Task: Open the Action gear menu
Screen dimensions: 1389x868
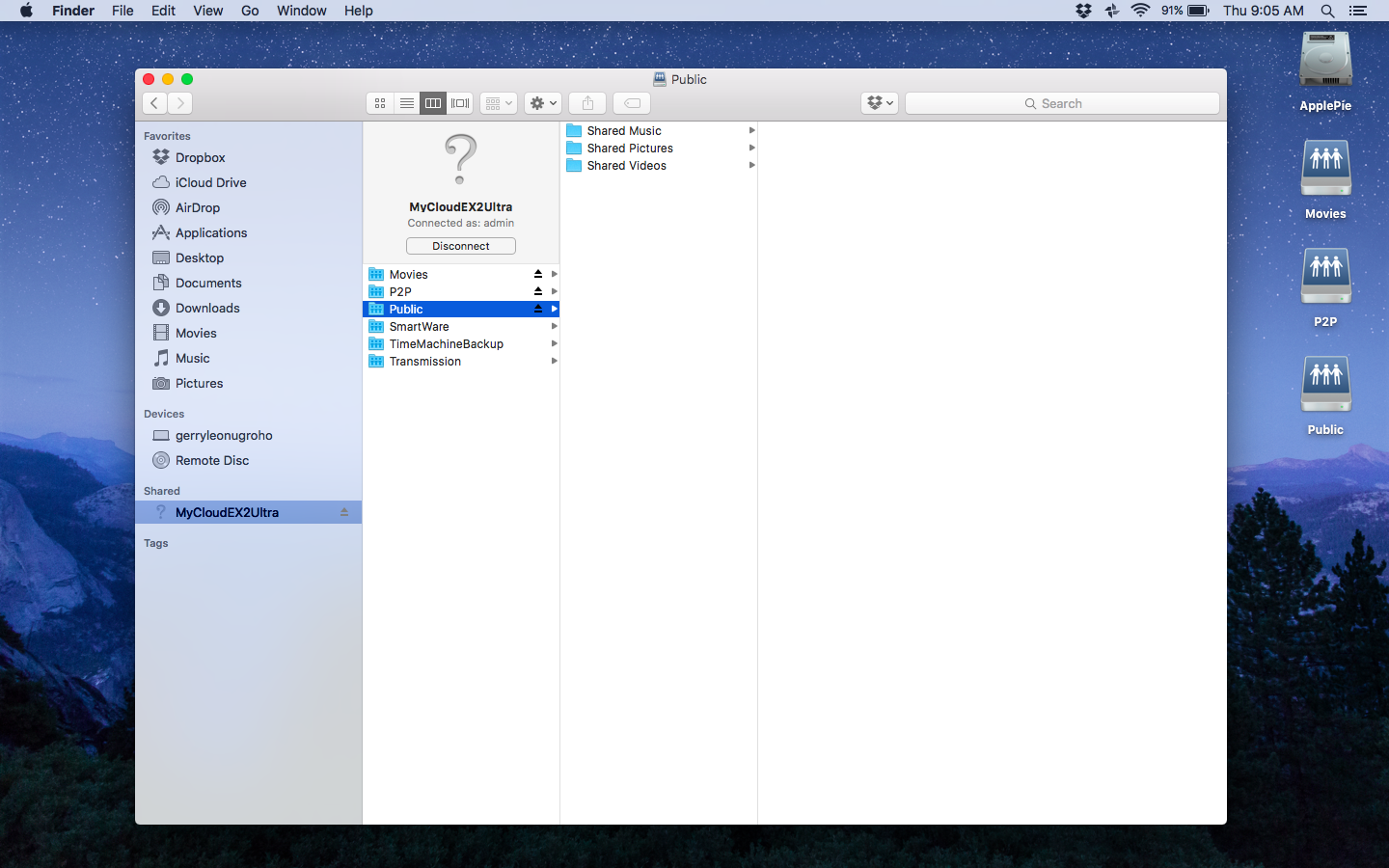Action: [x=543, y=103]
